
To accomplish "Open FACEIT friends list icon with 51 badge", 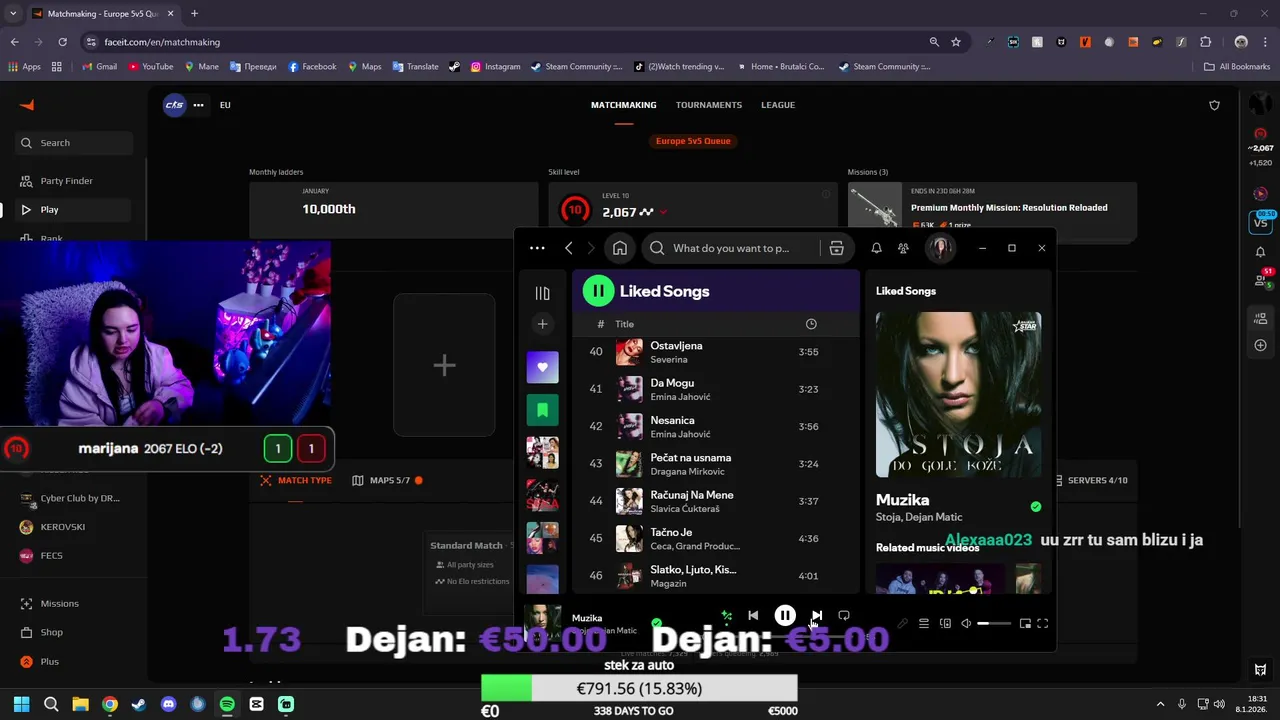I will point(1260,281).
